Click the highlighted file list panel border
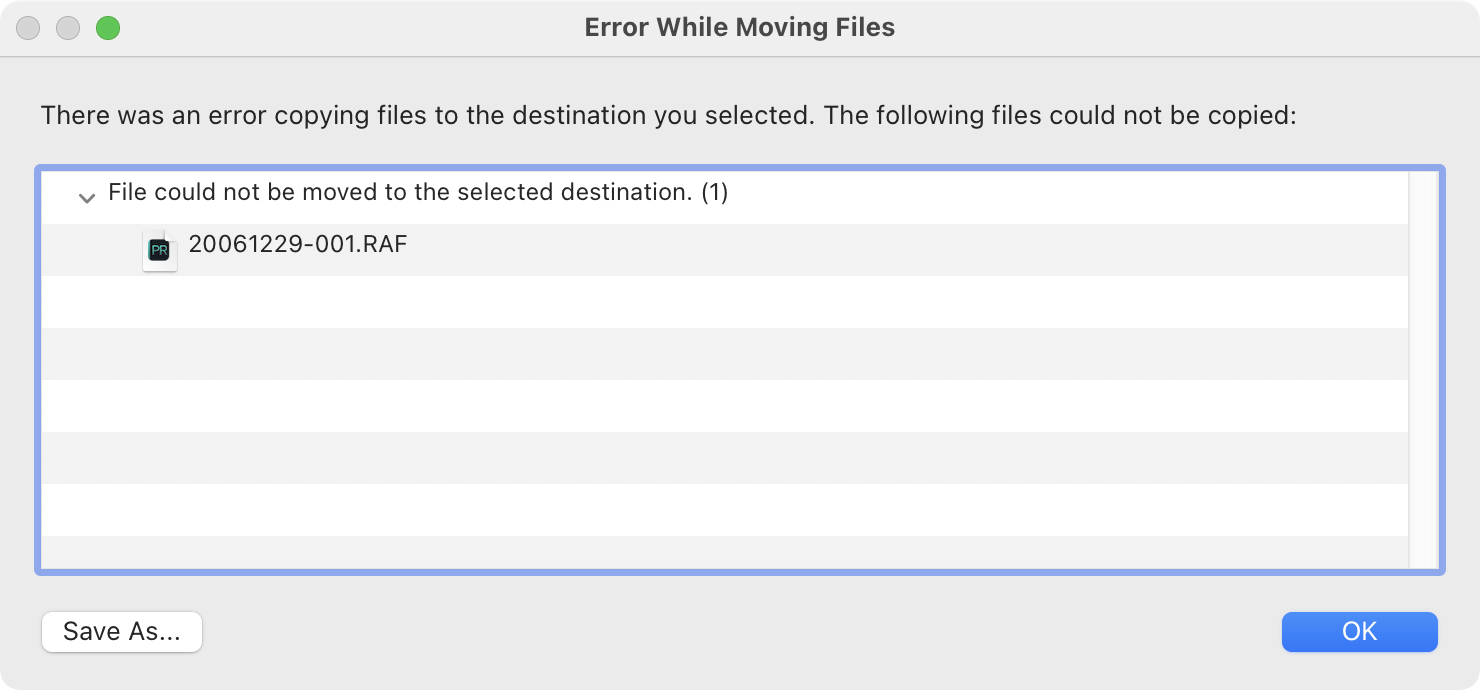The height and width of the screenshot is (690, 1480). tap(740, 166)
